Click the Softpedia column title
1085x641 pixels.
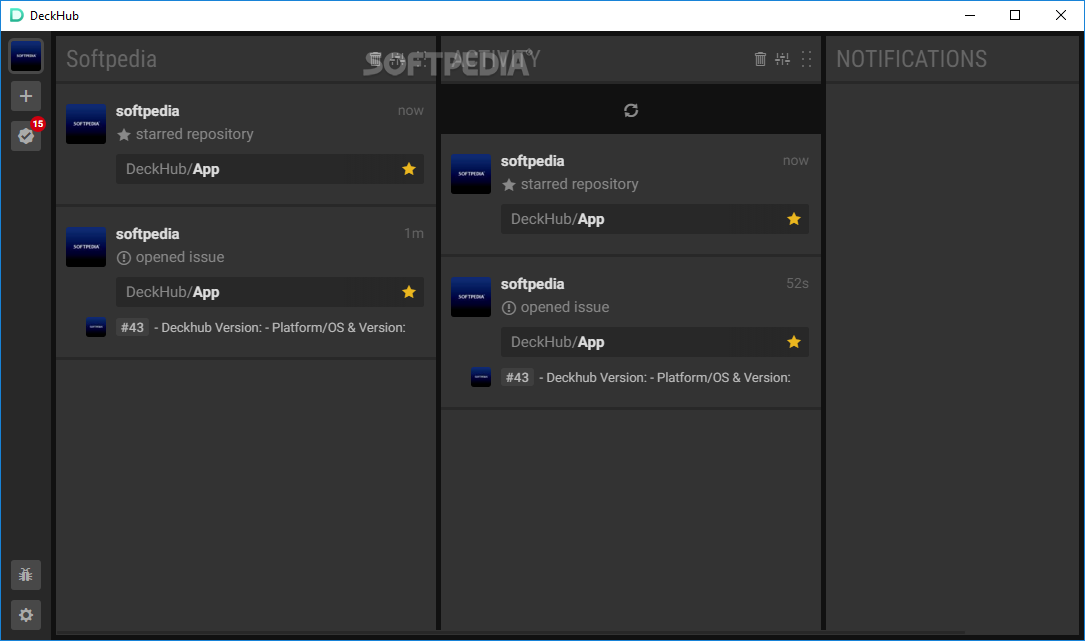click(x=111, y=59)
